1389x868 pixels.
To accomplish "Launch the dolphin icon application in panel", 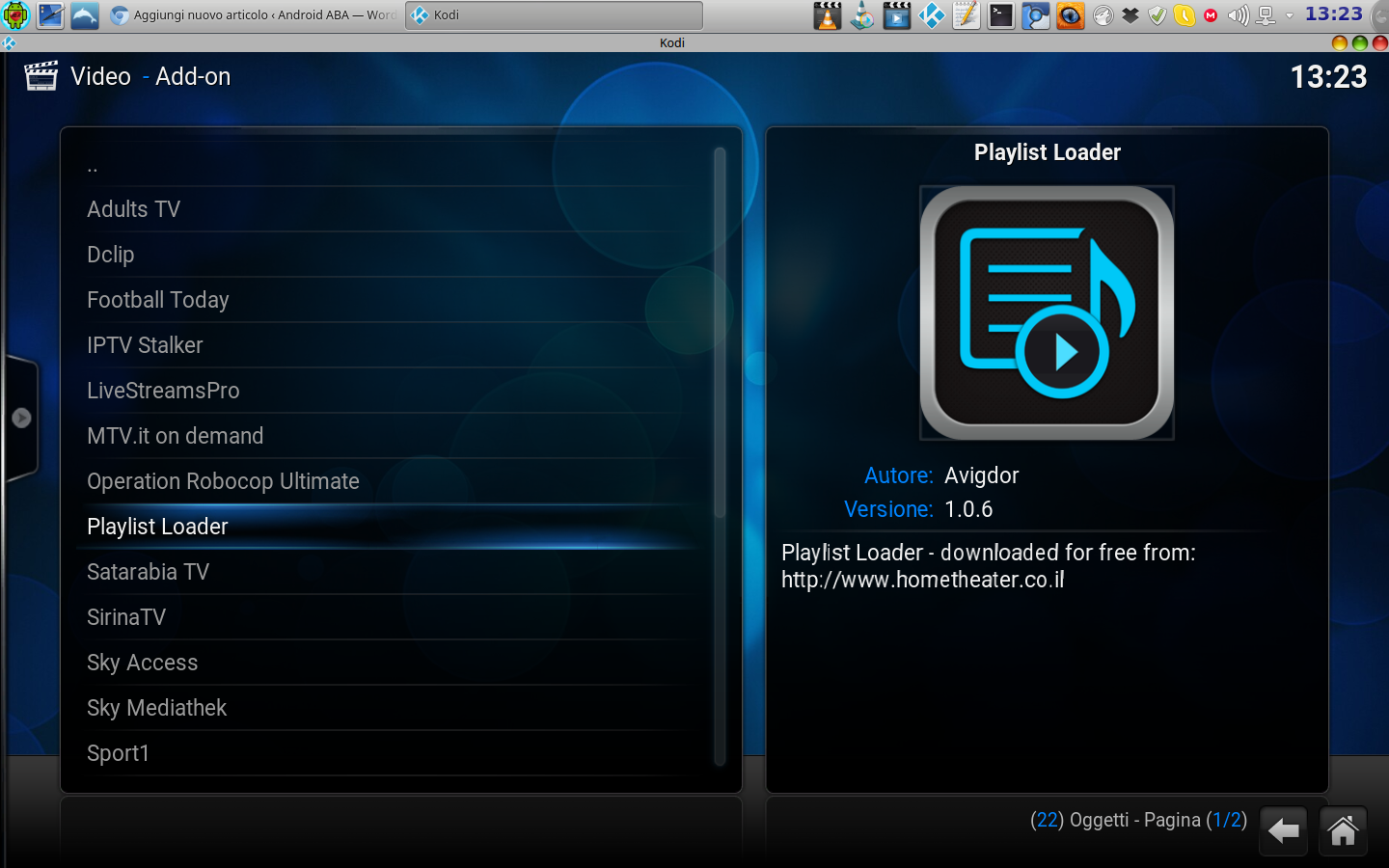I will tap(85, 15).
